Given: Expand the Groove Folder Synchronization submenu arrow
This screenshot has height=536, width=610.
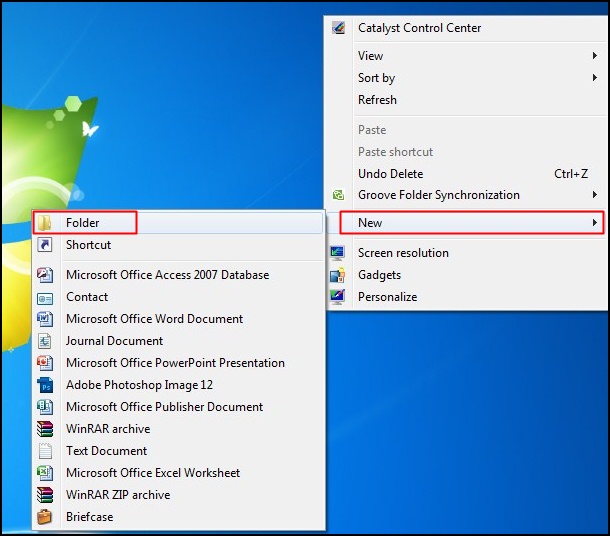Looking at the screenshot, I should [x=594, y=194].
